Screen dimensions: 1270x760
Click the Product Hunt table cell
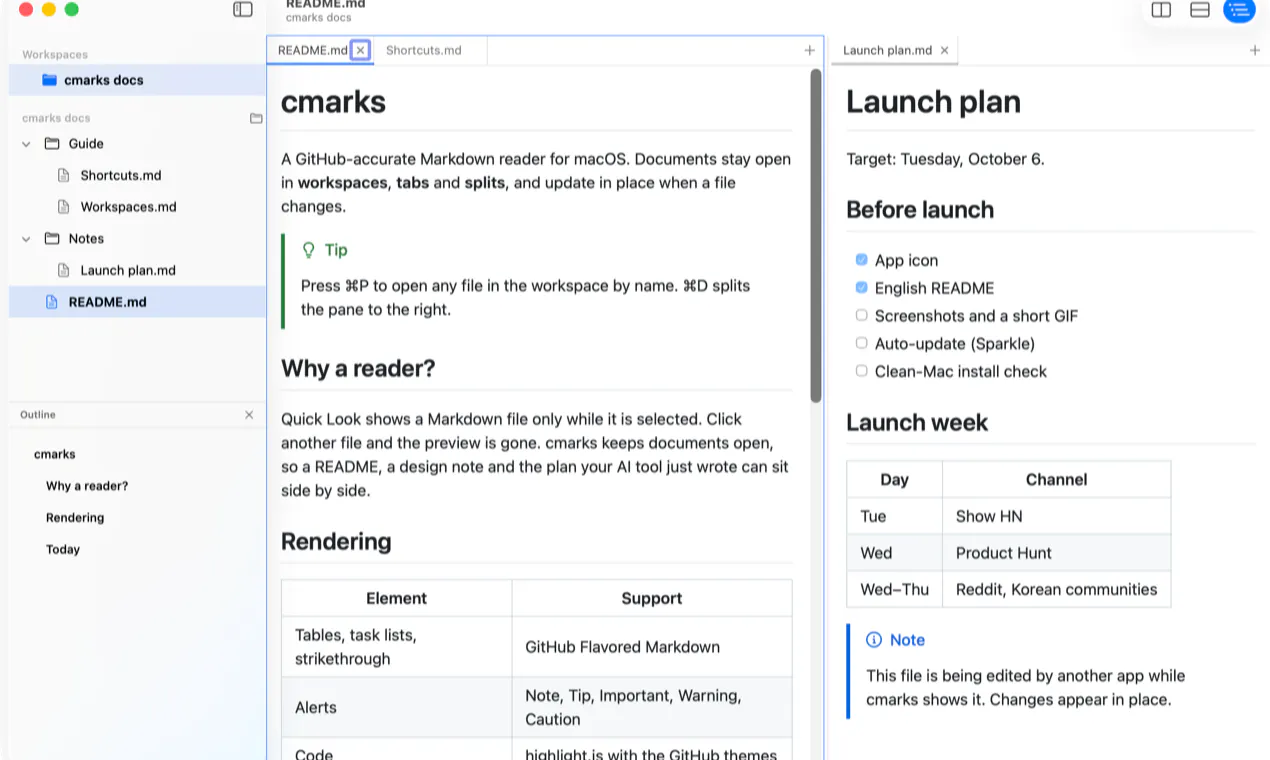click(1056, 553)
